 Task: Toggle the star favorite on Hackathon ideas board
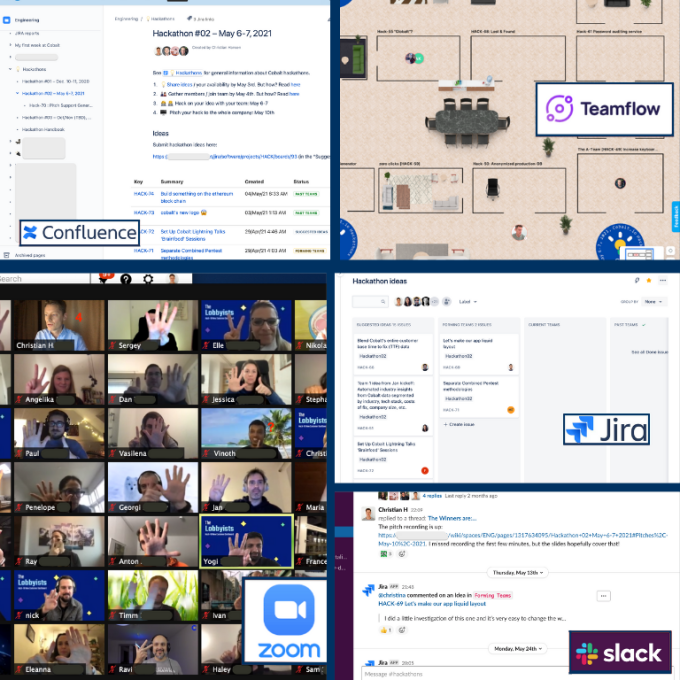click(649, 281)
